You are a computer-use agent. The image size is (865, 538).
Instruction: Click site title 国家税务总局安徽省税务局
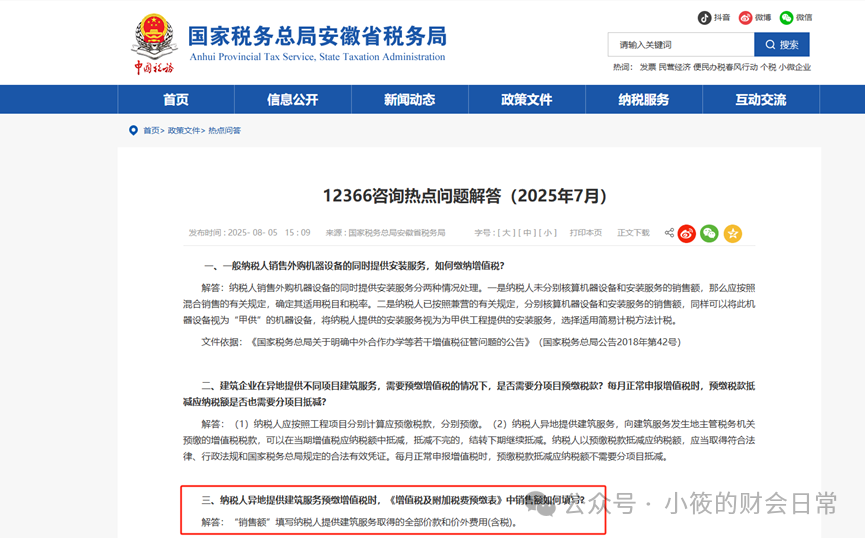[x=317, y=36]
